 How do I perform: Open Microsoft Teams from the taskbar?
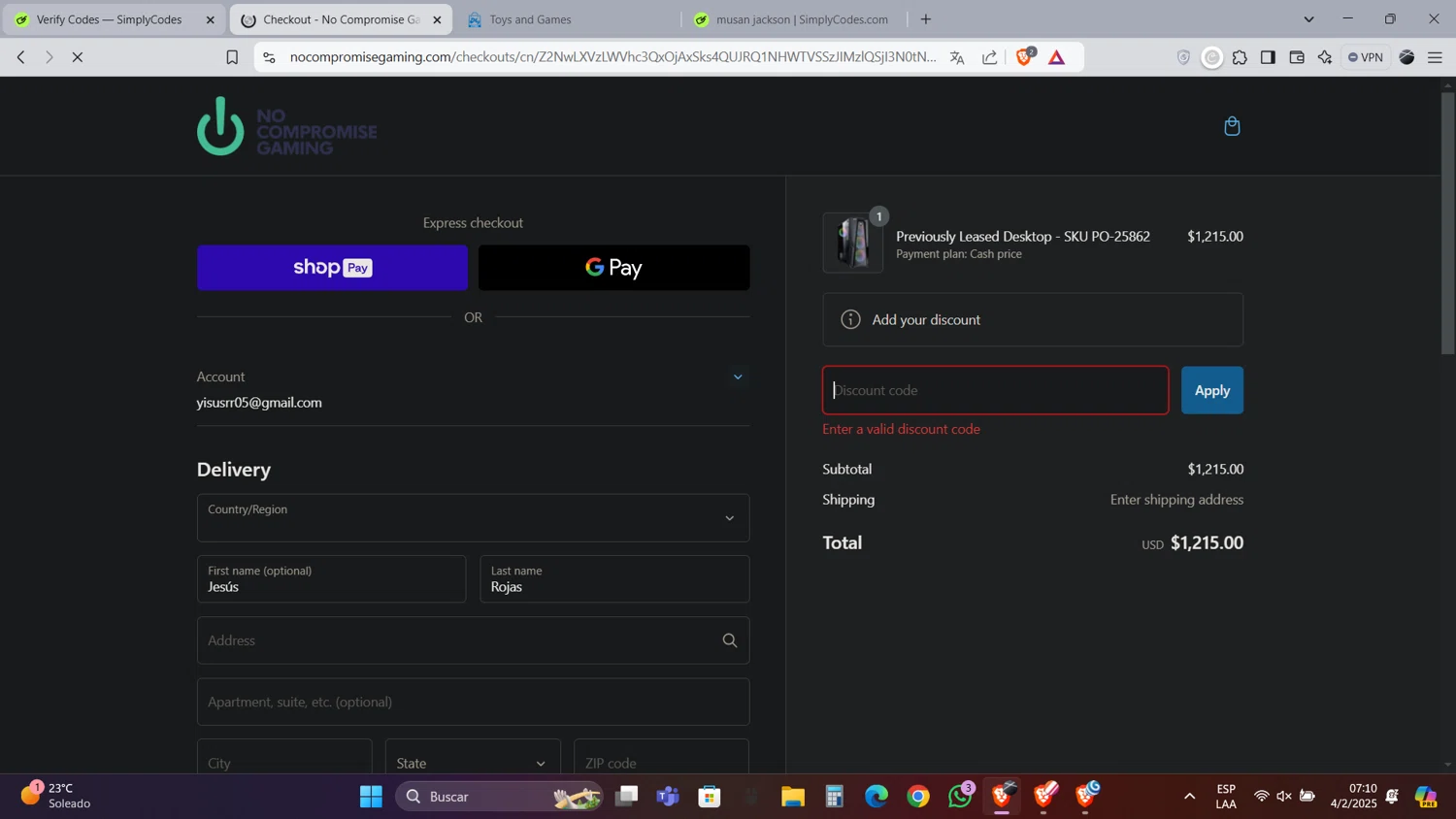coord(668,797)
